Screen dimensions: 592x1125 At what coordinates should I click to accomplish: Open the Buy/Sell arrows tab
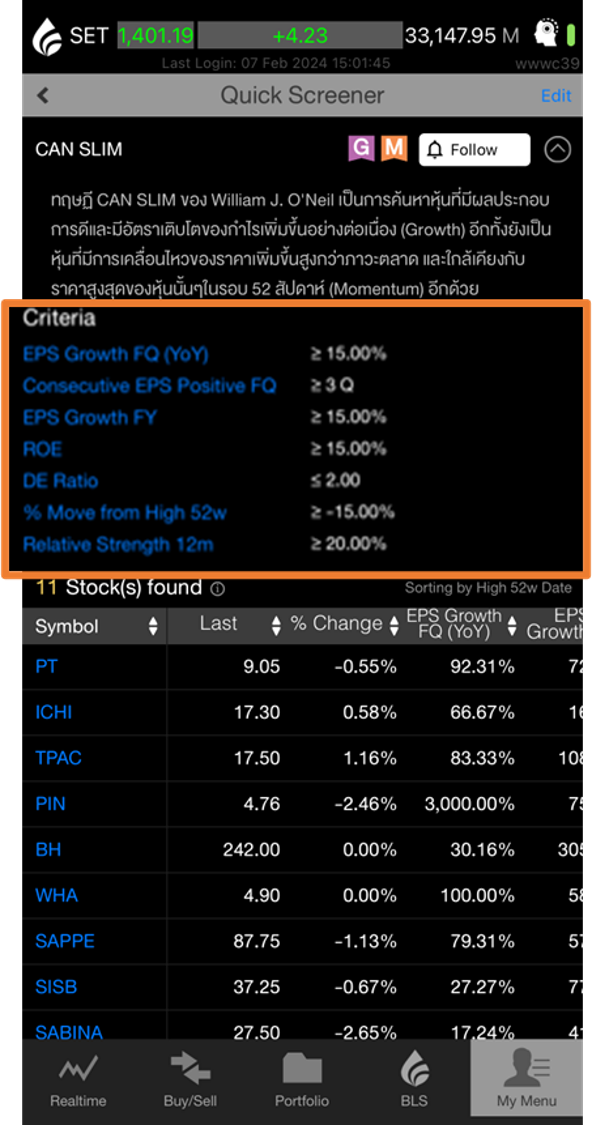[189, 1070]
